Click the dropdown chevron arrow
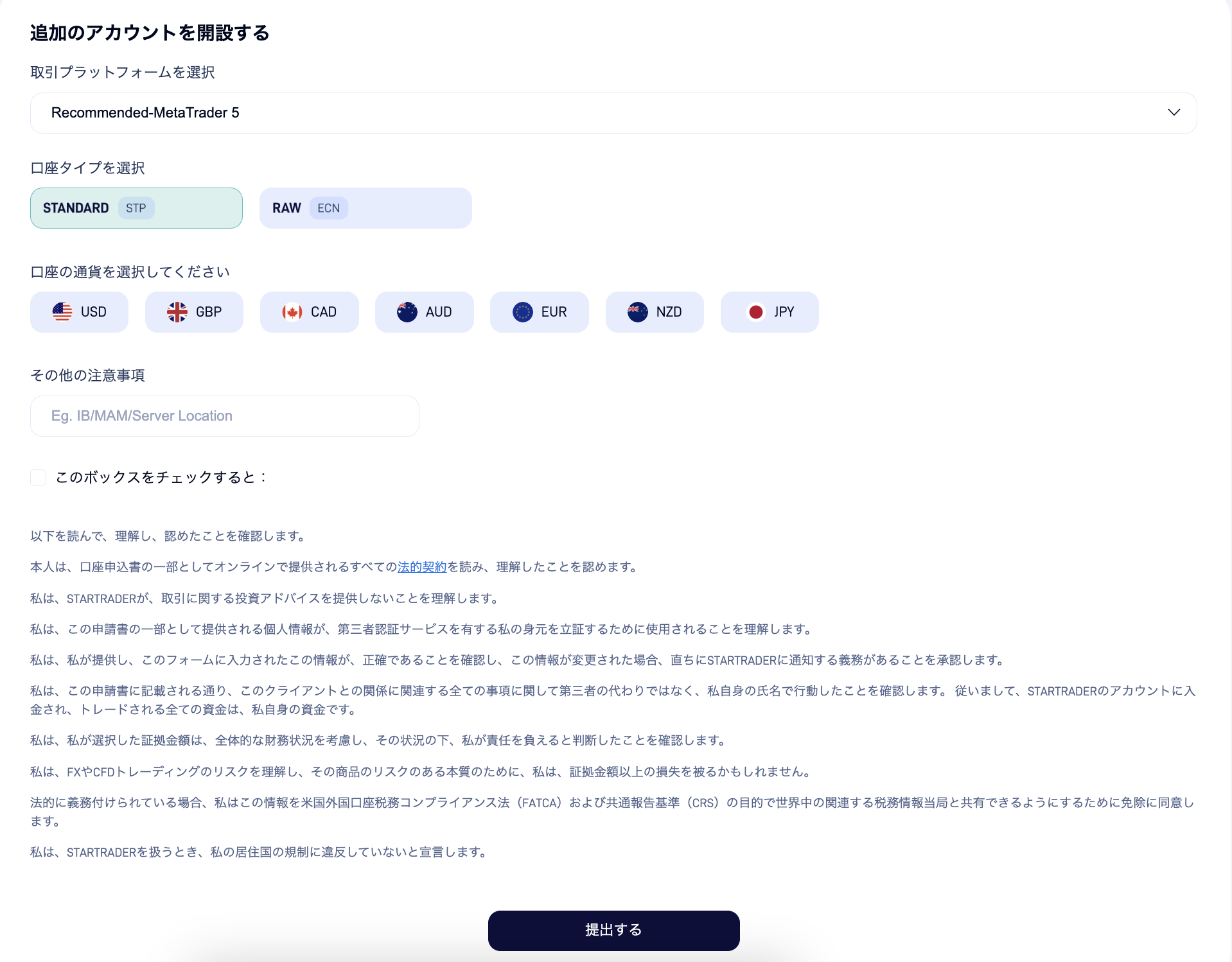The image size is (1232, 962). 1174,112
